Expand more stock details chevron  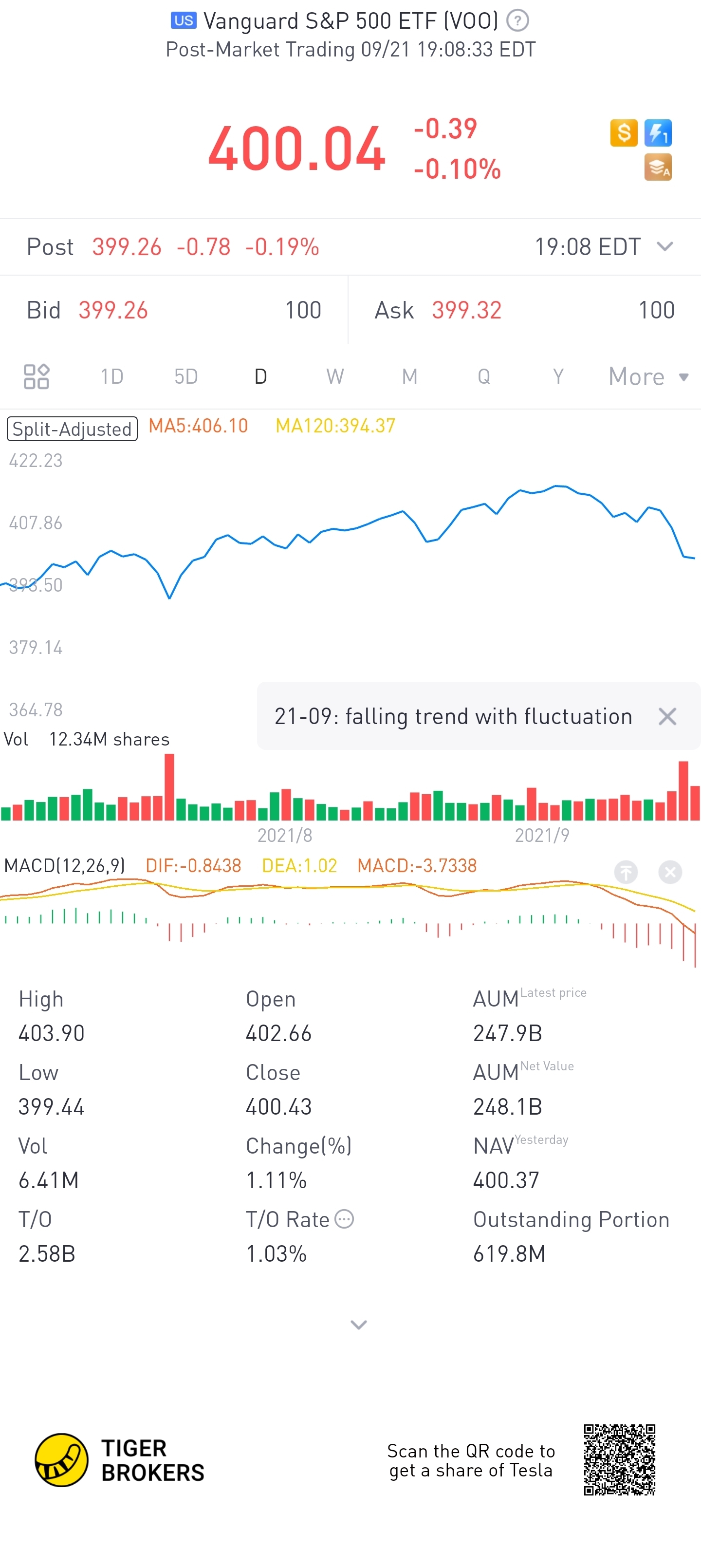point(358,1325)
